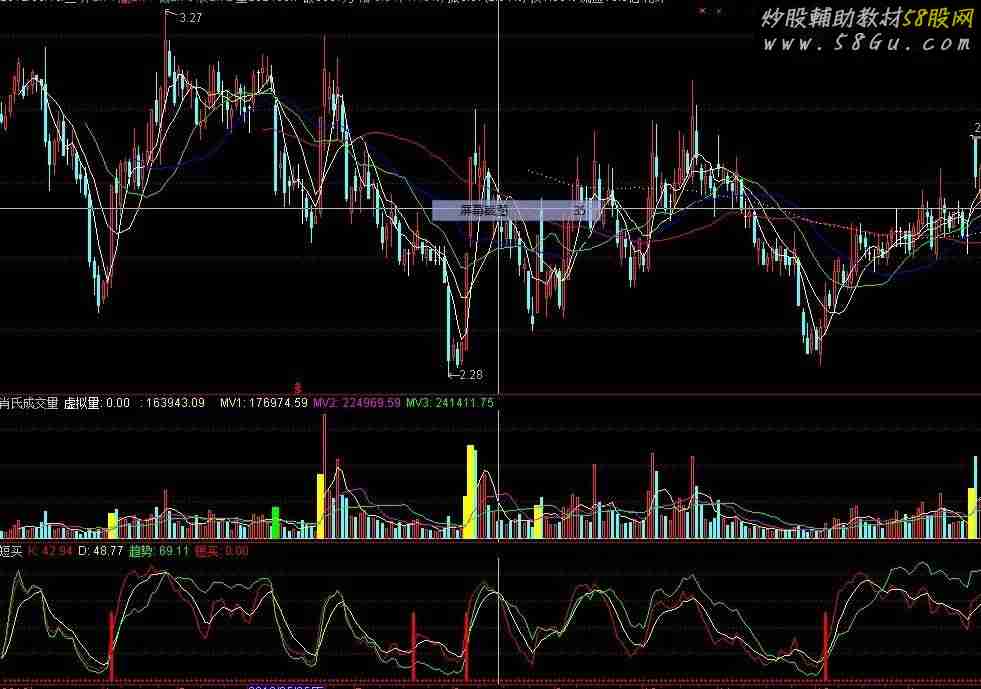Open the 短买 indicator title label

pyautogui.click(x=11, y=551)
